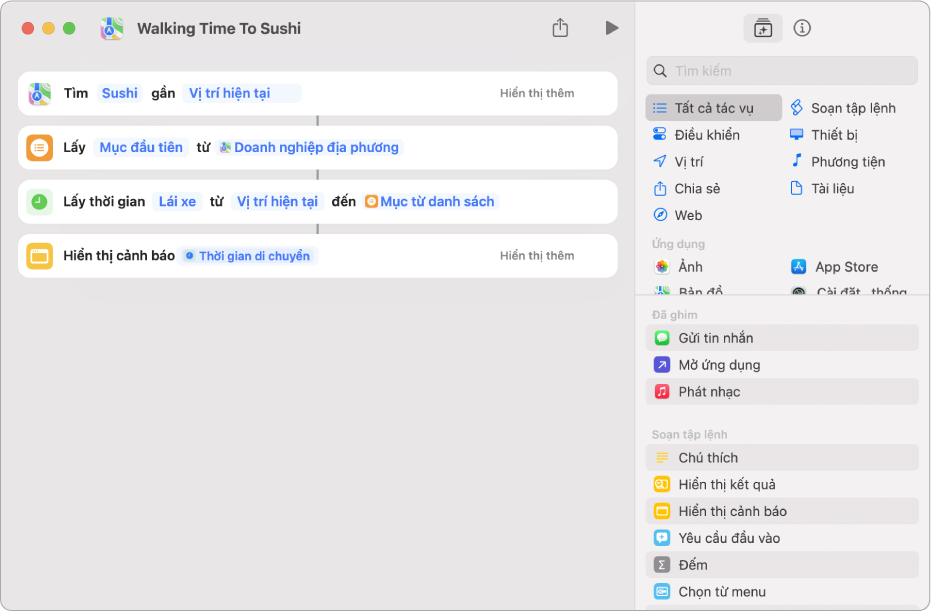This screenshot has width=931, height=612.
Task: Click the Mở ứng dụng arrow icon
Action: point(662,365)
